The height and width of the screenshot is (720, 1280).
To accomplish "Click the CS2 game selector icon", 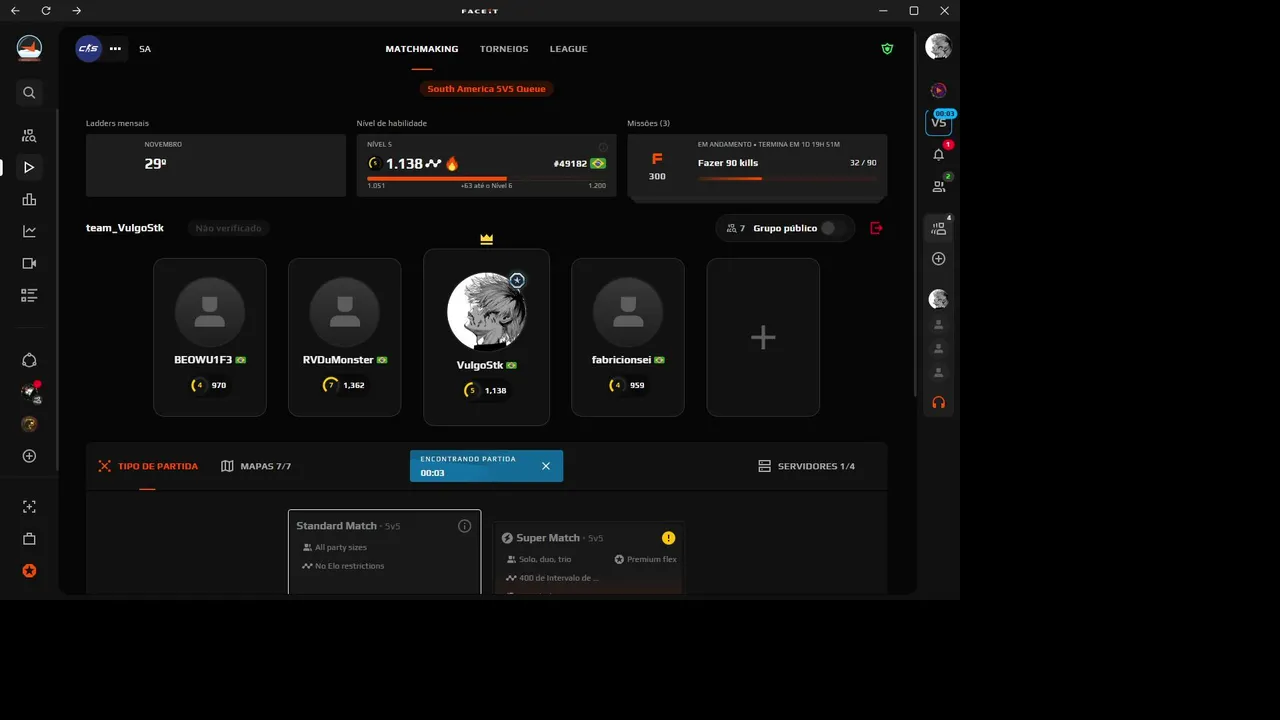I will pos(89,48).
